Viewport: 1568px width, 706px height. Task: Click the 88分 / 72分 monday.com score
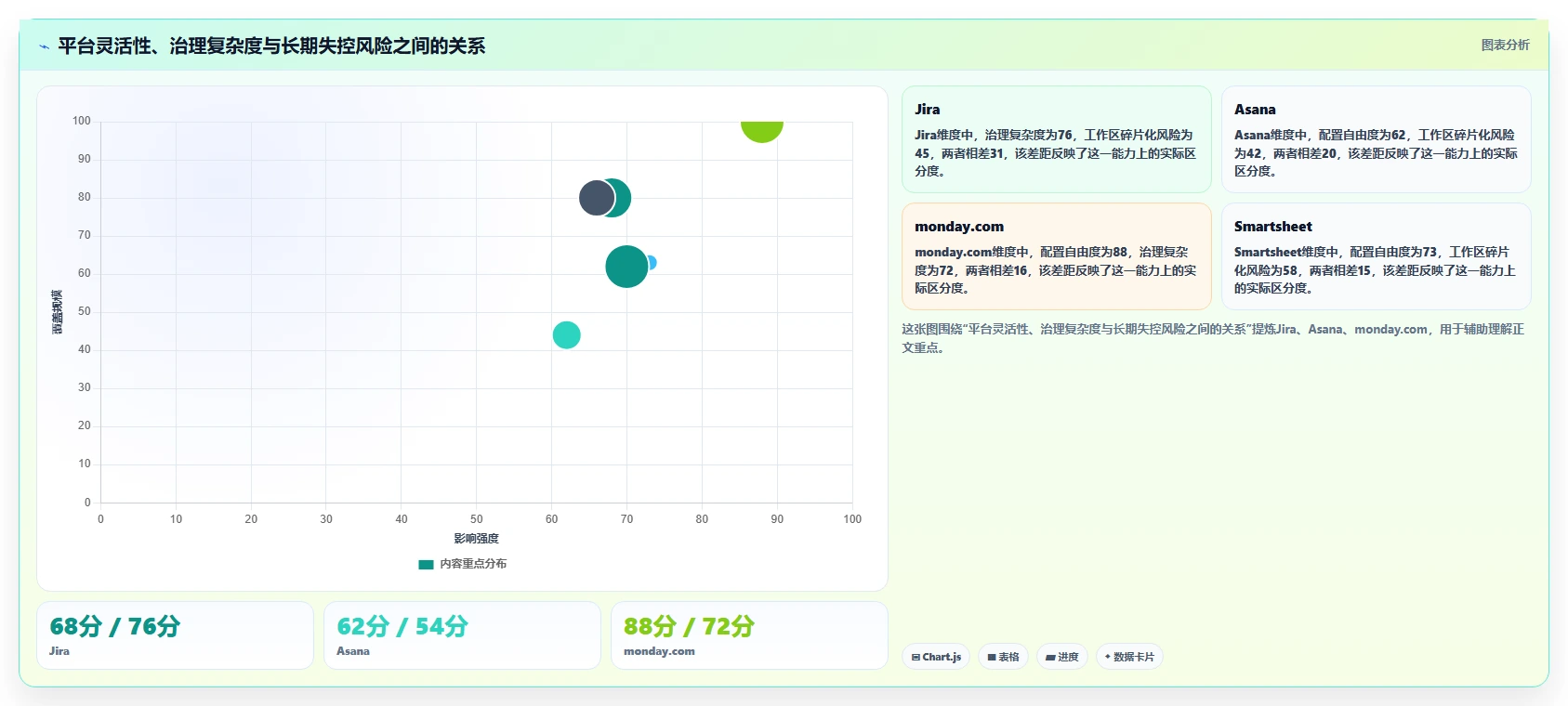tap(689, 626)
